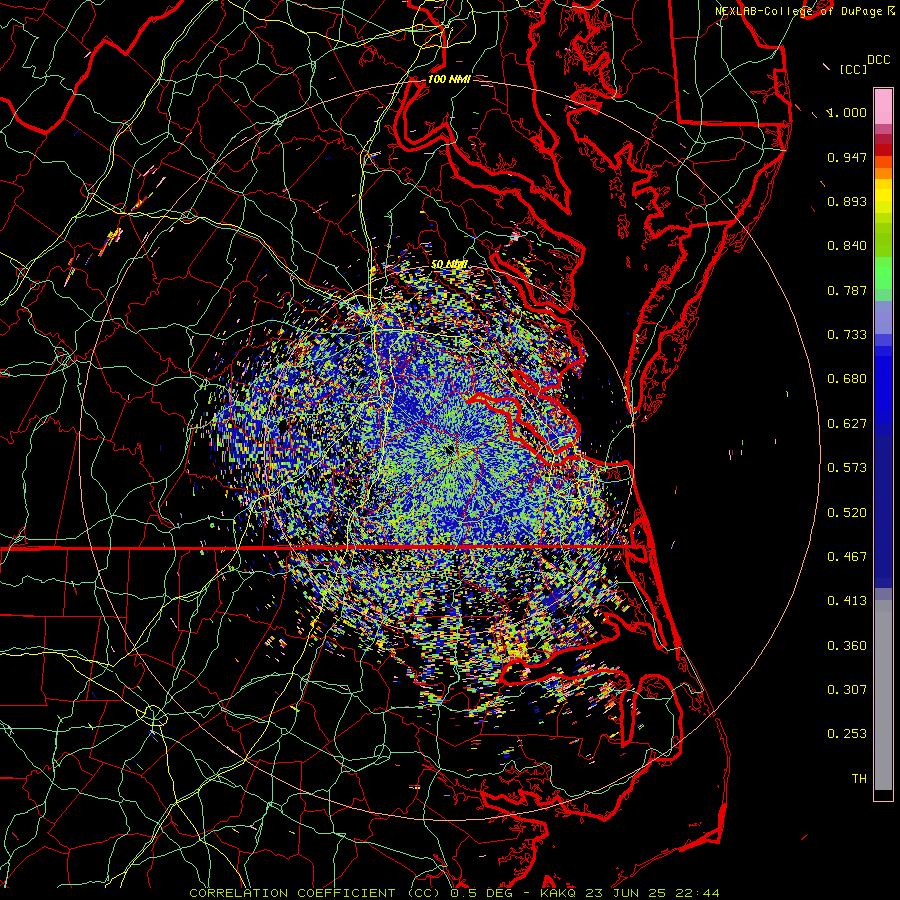Image resolution: width=900 pixels, height=900 pixels.
Task: Click the black radar site center point
Action: click(x=449, y=449)
